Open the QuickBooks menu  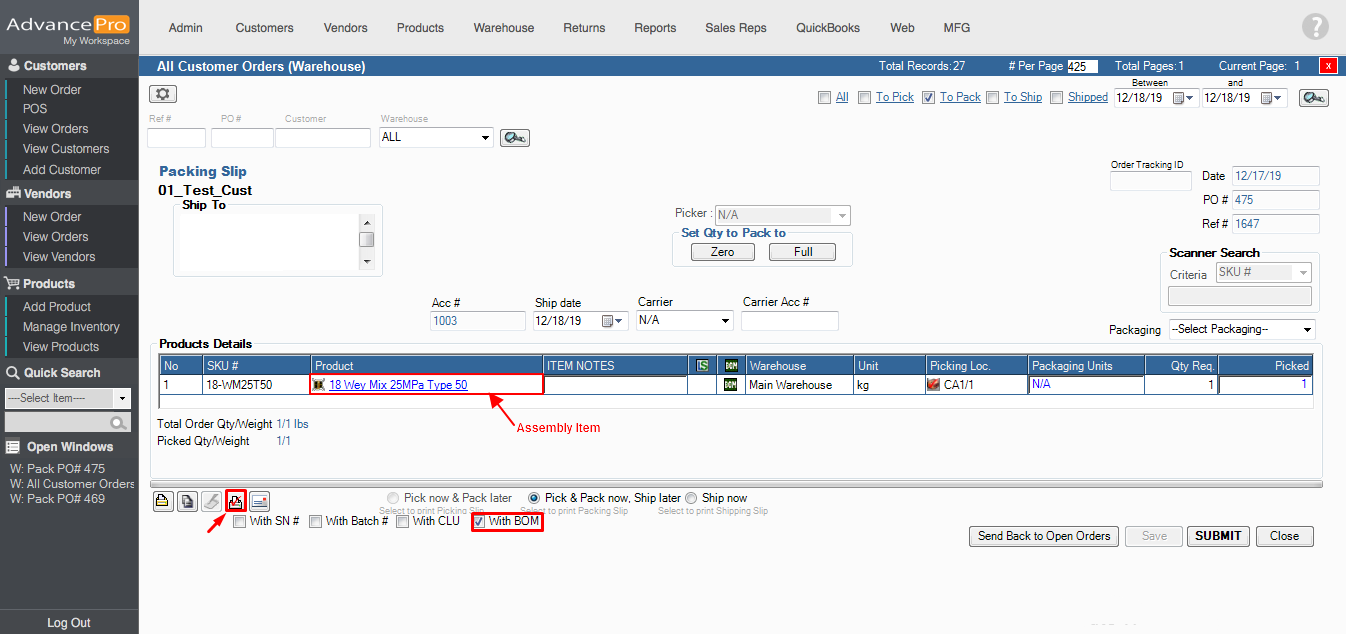point(827,28)
